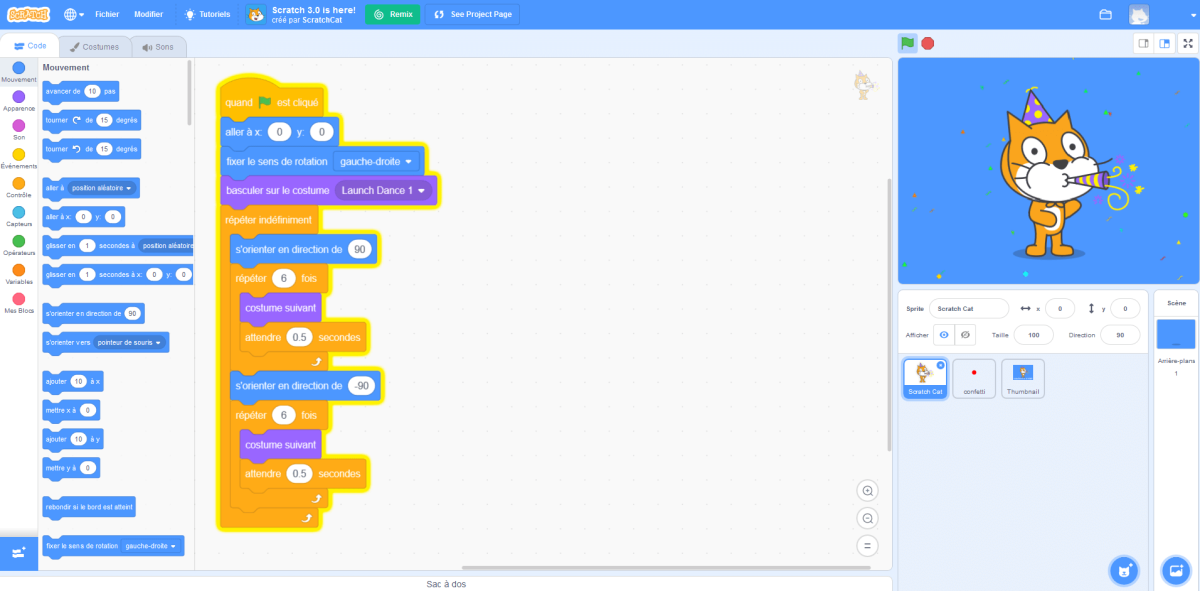The width and height of the screenshot is (1200, 591).
Task: Zoom in on the code area
Action: (x=867, y=490)
